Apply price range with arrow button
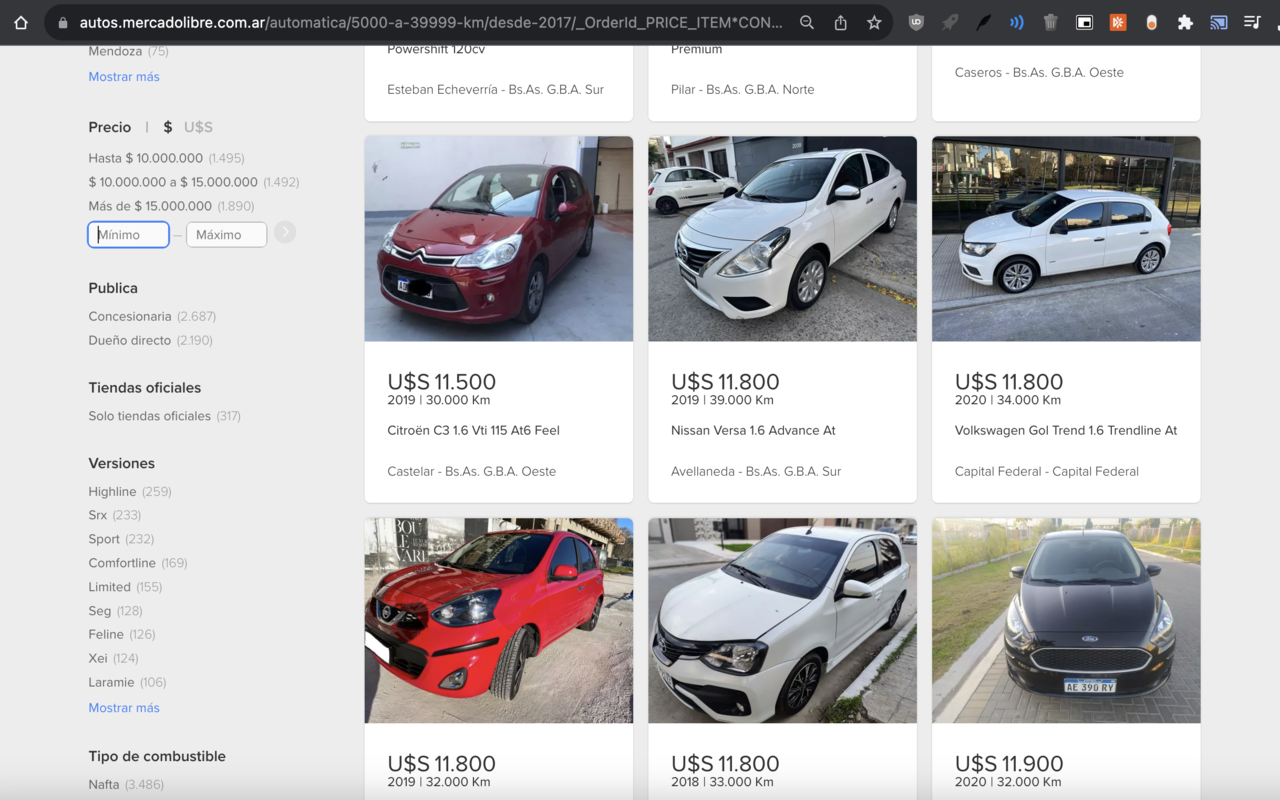Screen dimensions: 1280x800 (285, 232)
